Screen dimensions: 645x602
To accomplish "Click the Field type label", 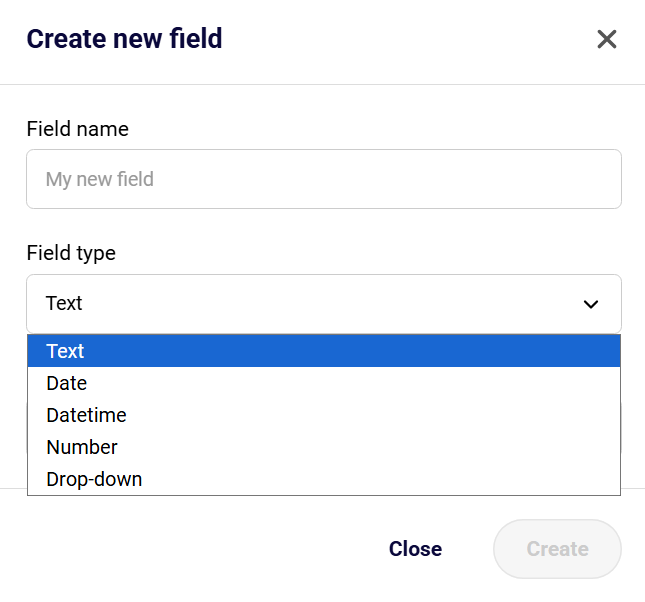I will tap(71, 253).
